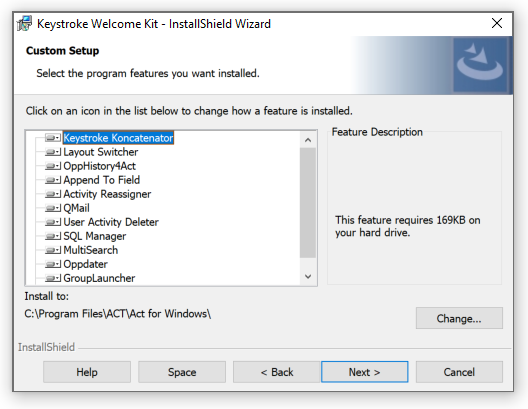Screen dimensions: 528x409
Task: Open the QMail drive icon dropdown
Action: (x=53, y=208)
